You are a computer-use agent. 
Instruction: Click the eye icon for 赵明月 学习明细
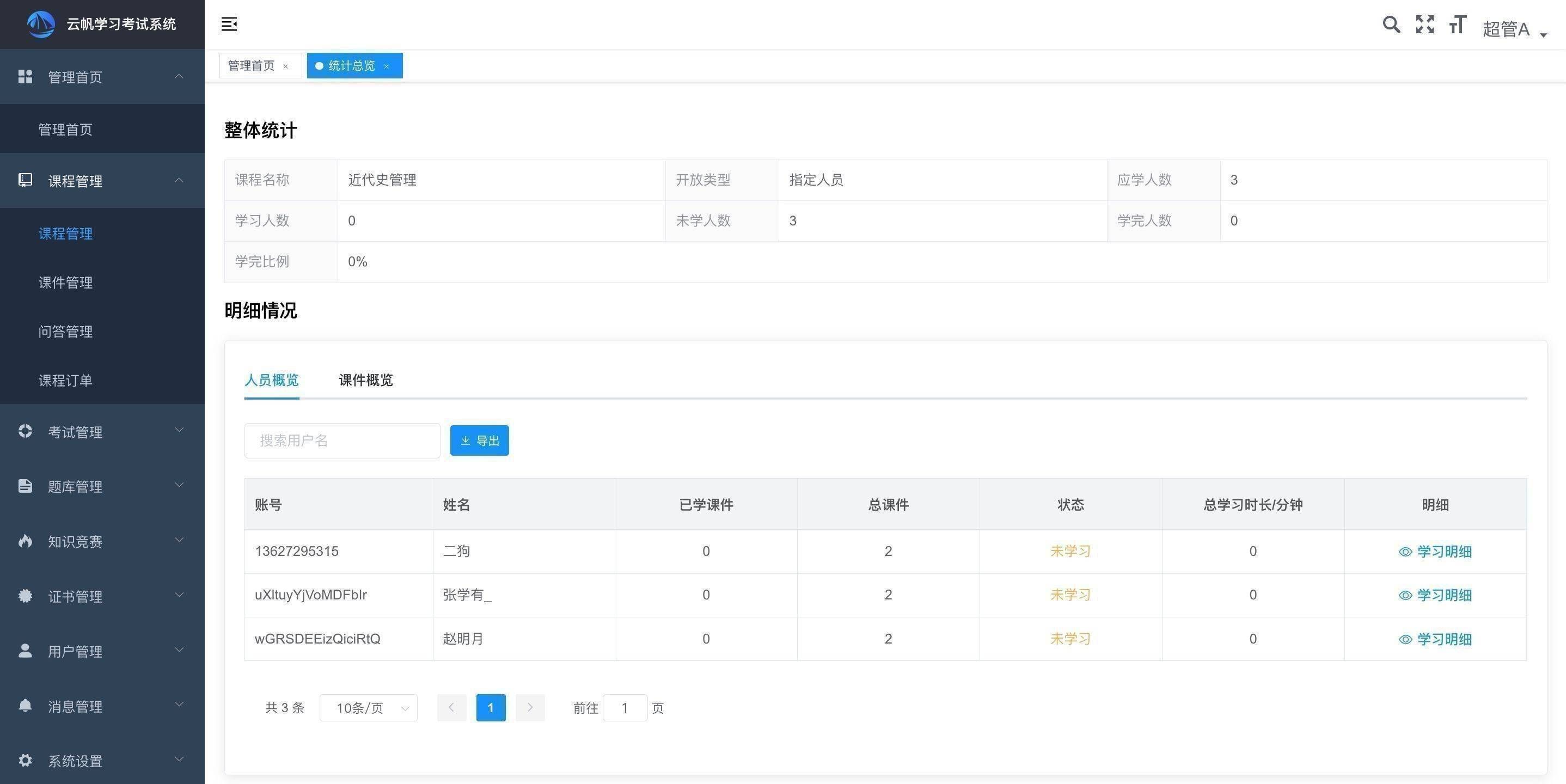point(1404,639)
